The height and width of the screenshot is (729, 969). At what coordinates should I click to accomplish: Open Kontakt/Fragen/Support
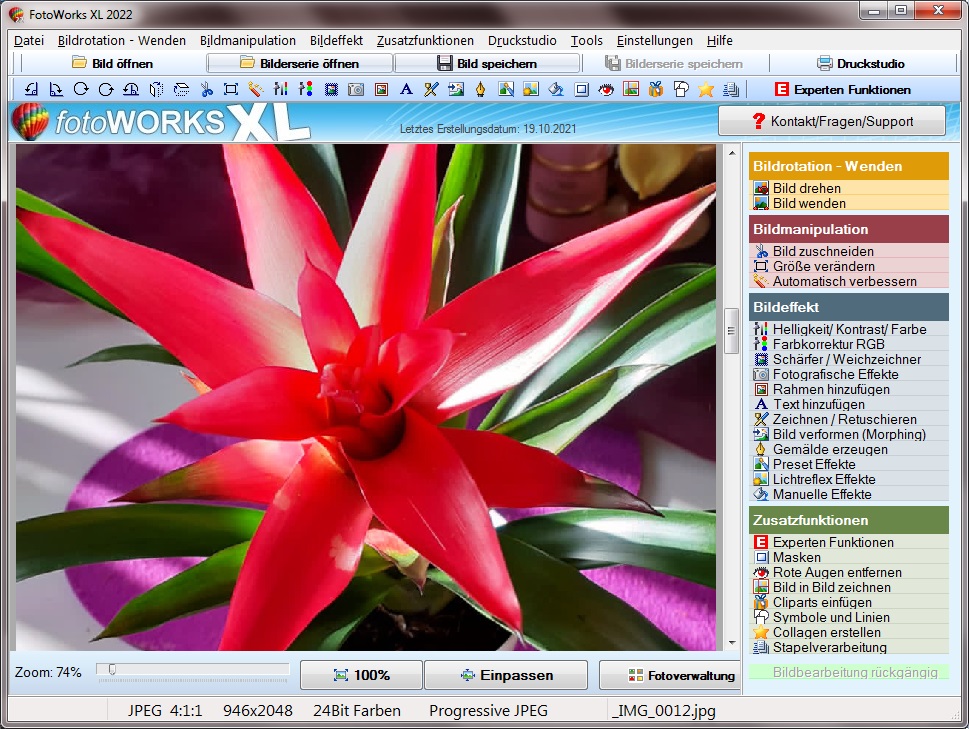[x=832, y=121]
